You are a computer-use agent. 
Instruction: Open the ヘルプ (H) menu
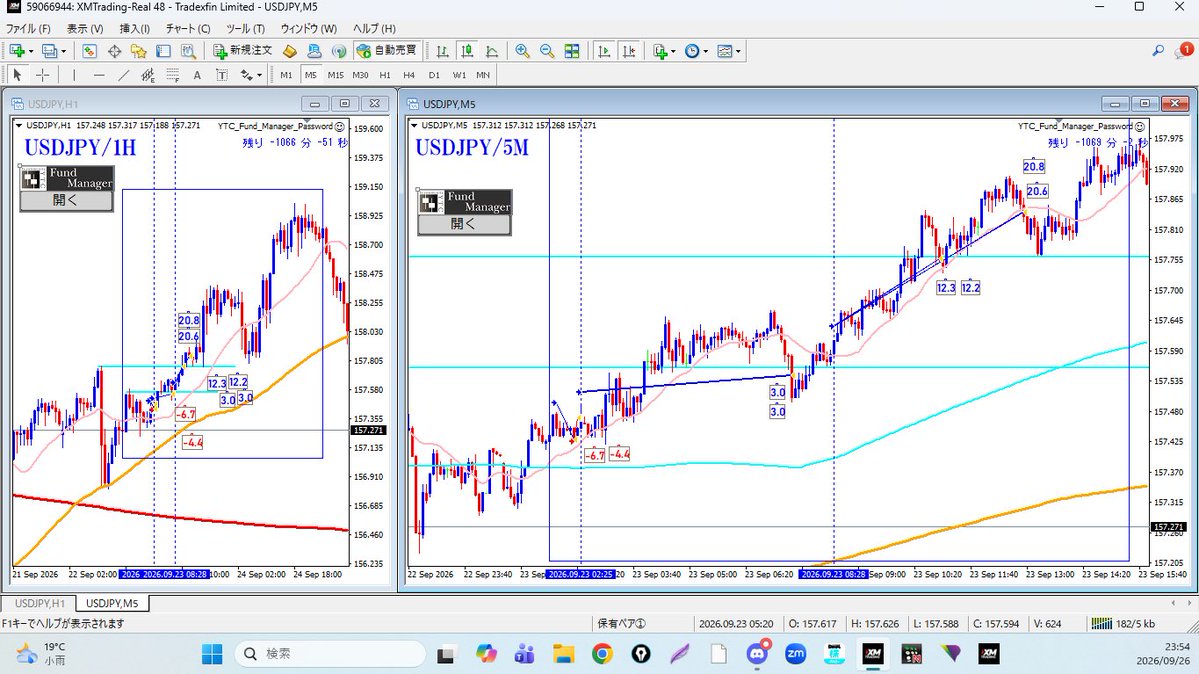coord(374,28)
